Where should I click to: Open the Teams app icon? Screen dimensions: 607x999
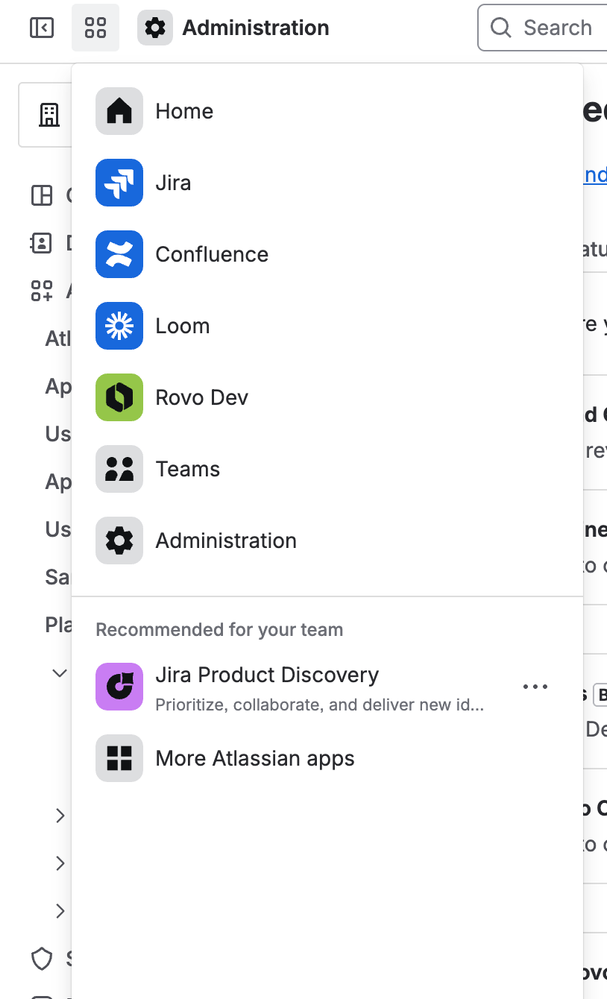tap(119, 469)
